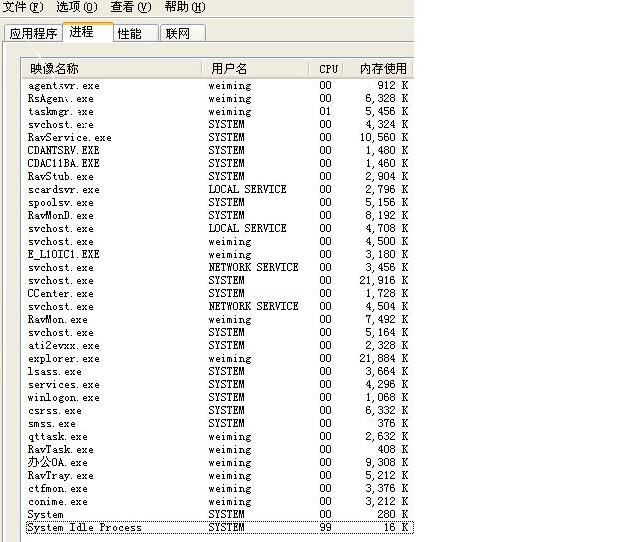
Task: Select the RavTray.exe process
Action: [218, 476]
